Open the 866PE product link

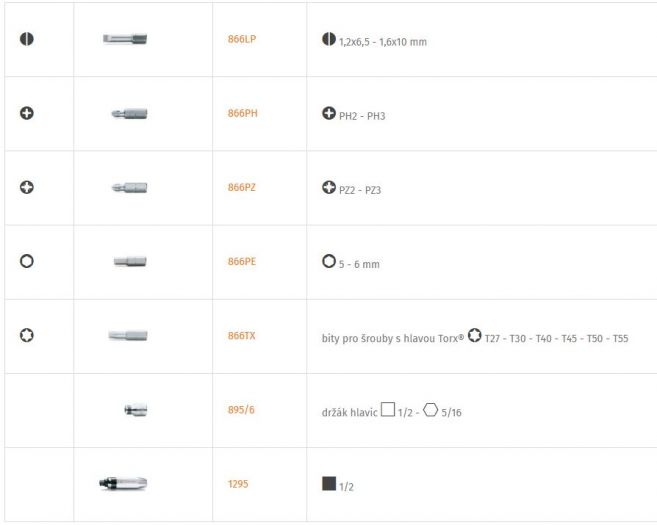coord(241,261)
